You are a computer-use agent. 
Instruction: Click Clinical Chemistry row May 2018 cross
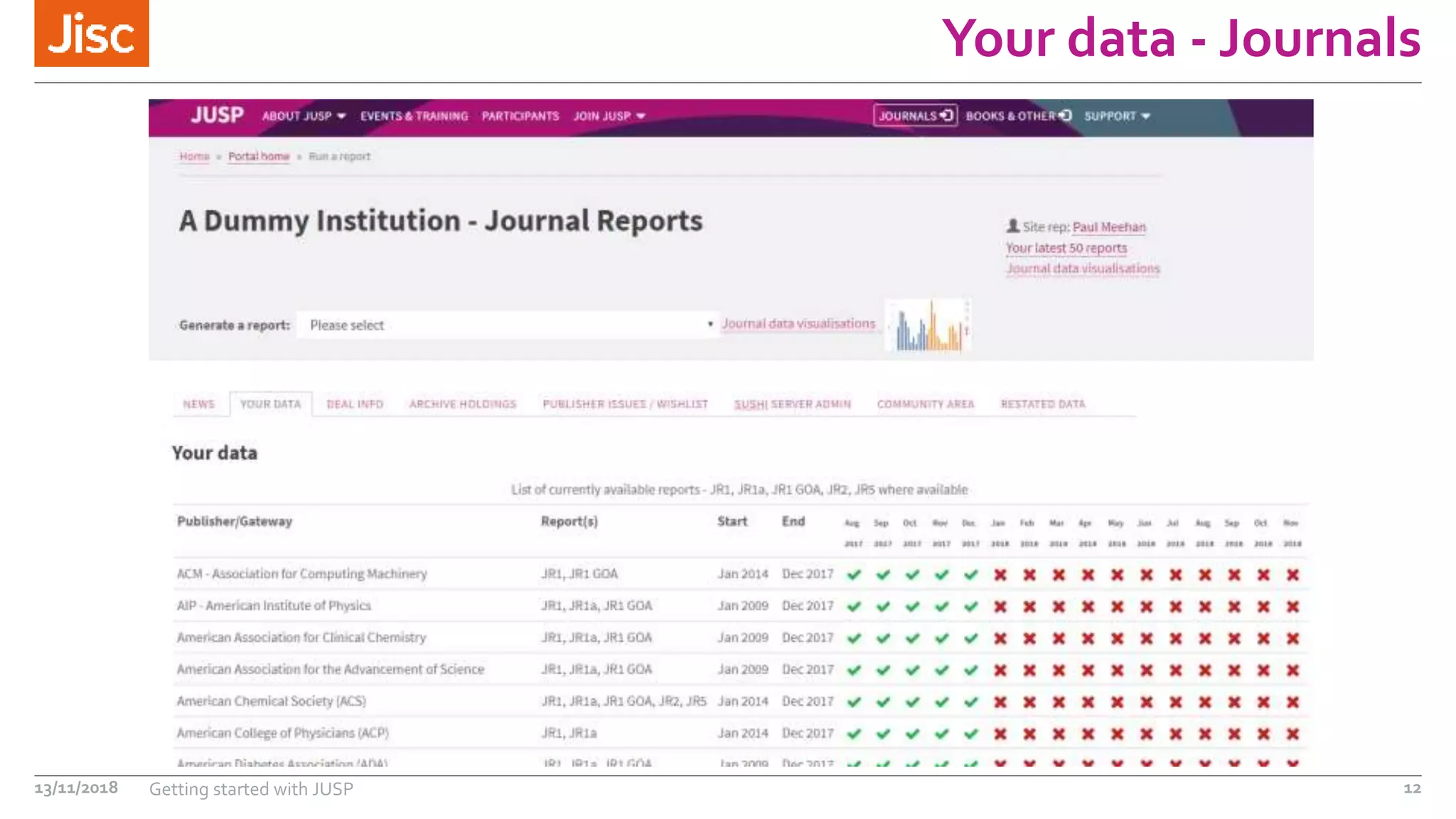tap(1117, 638)
